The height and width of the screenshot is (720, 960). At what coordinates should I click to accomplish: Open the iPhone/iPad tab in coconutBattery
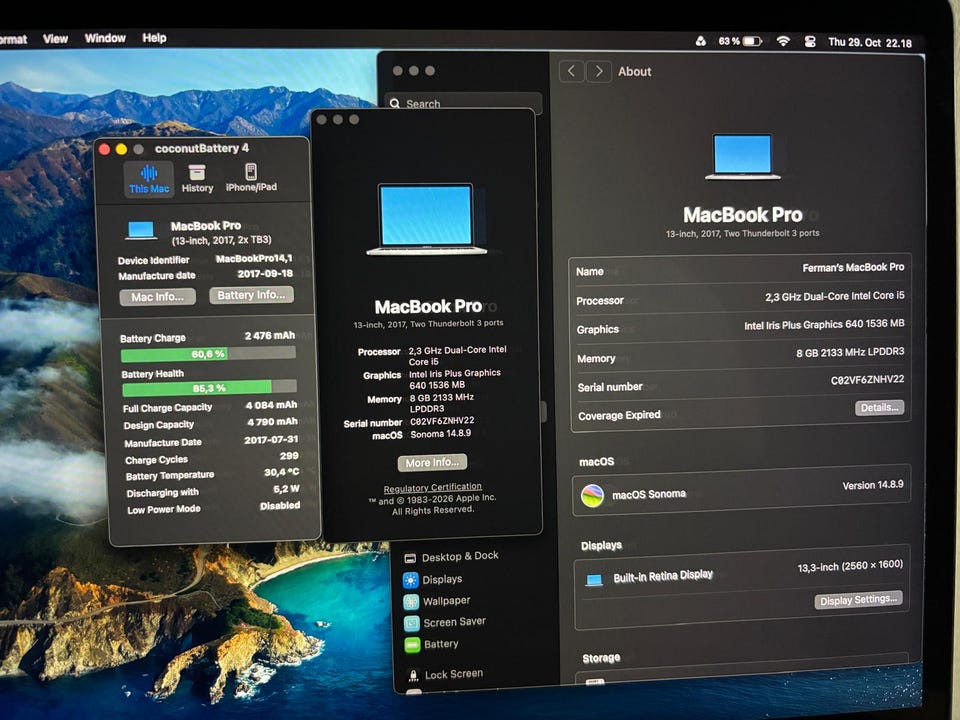coord(251,178)
